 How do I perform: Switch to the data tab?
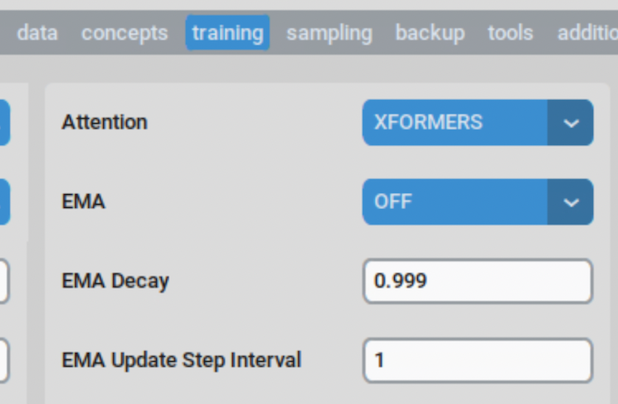[x=37, y=33]
